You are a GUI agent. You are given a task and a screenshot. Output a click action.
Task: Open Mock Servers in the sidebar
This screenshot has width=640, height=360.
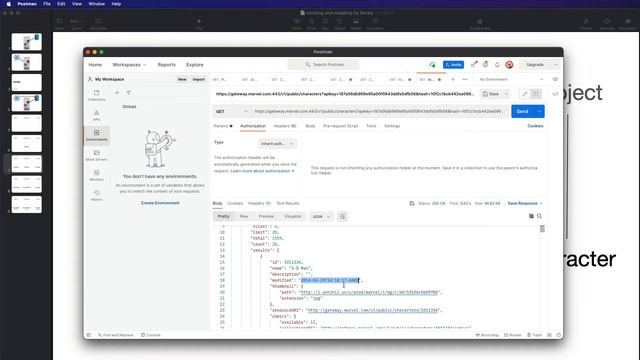[97, 155]
